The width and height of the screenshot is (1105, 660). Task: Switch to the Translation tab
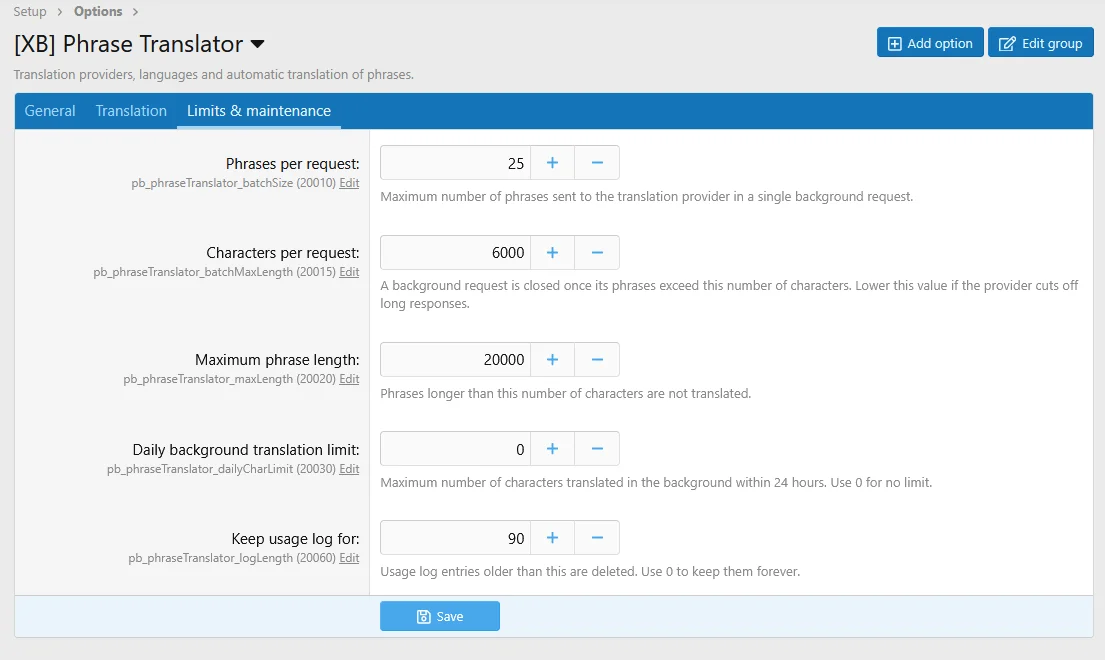[131, 111]
